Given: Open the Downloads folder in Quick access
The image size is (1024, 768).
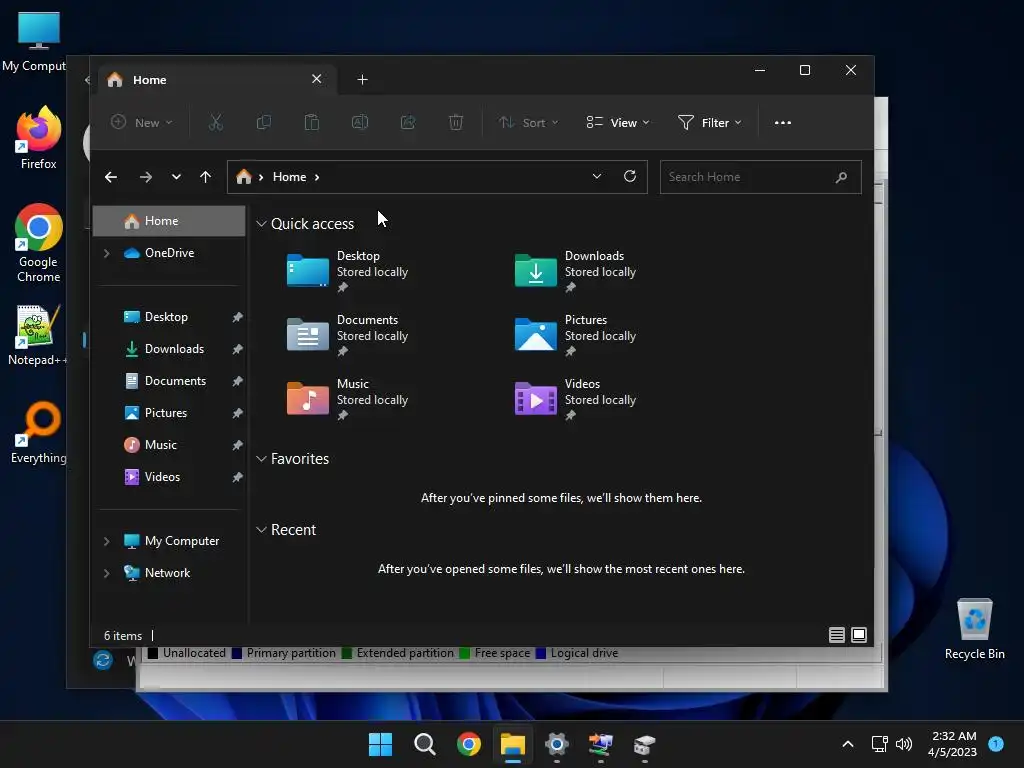Looking at the screenshot, I should 575,271.
